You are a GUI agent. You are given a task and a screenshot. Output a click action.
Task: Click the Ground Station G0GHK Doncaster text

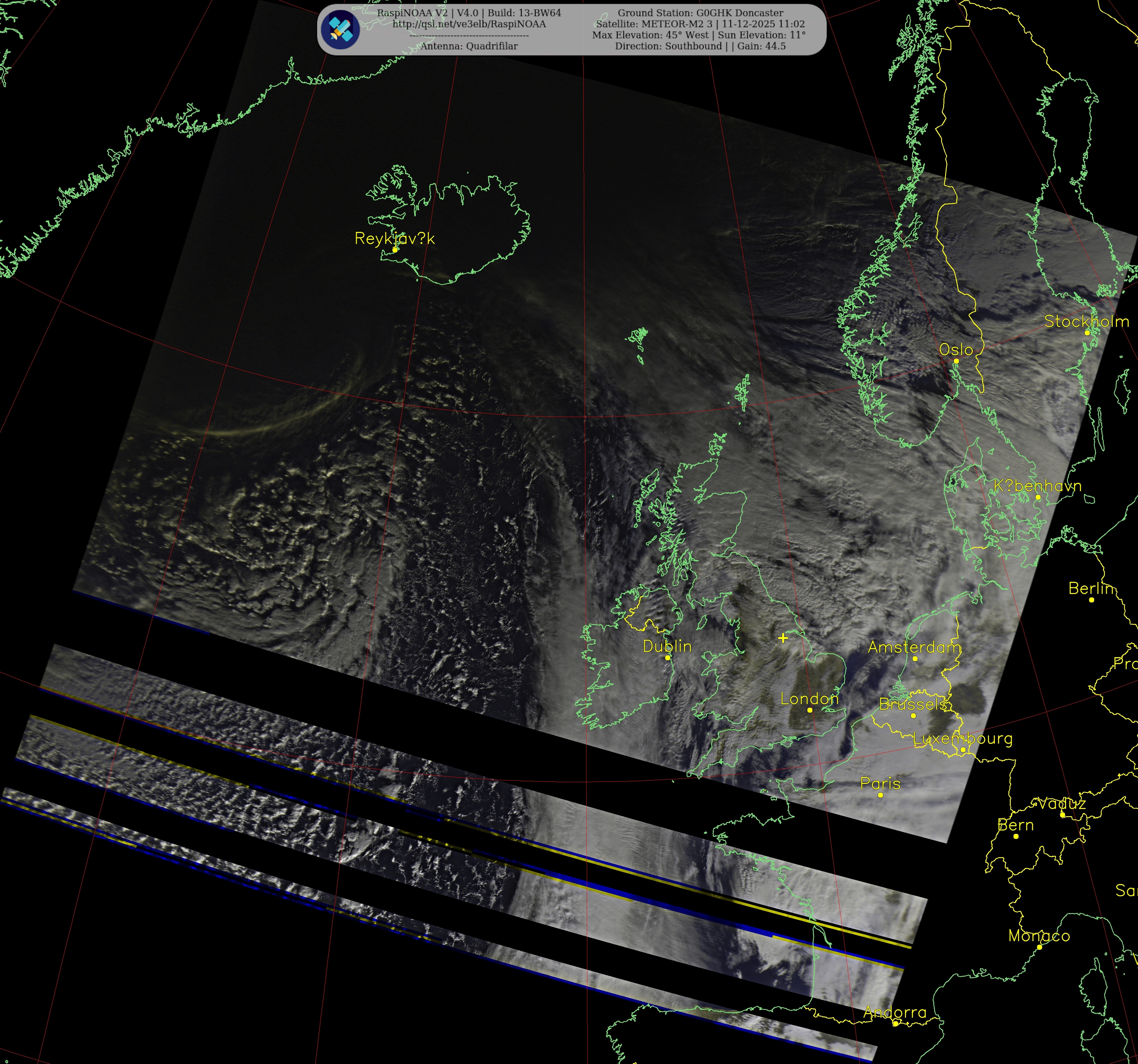(x=700, y=13)
